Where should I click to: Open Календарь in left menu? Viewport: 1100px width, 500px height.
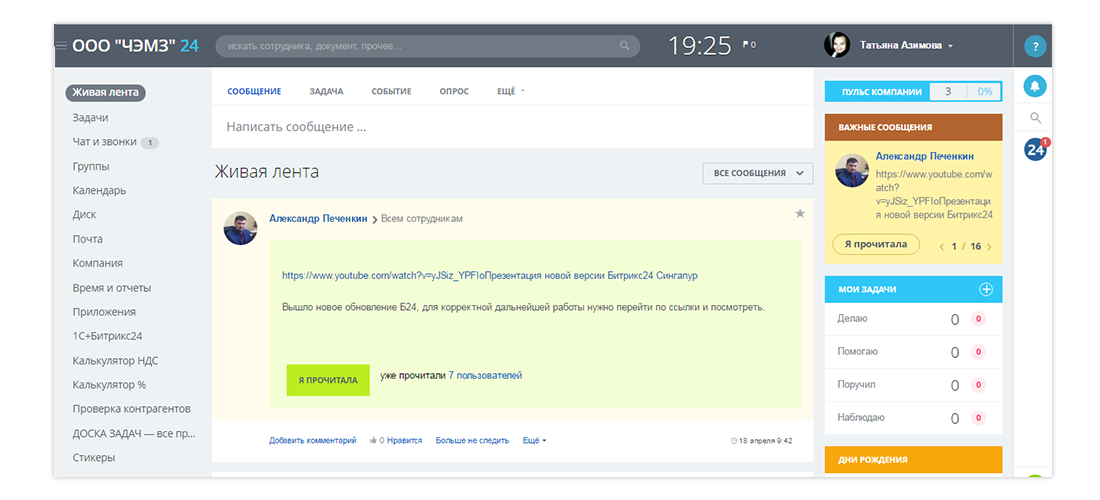(99, 190)
